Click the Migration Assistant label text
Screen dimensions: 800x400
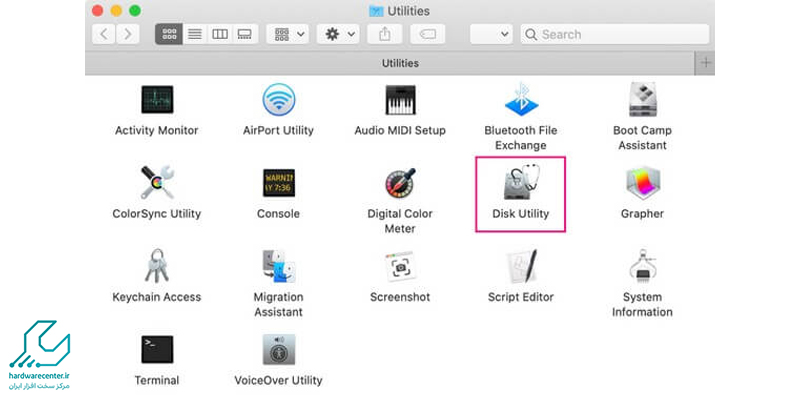click(279, 305)
